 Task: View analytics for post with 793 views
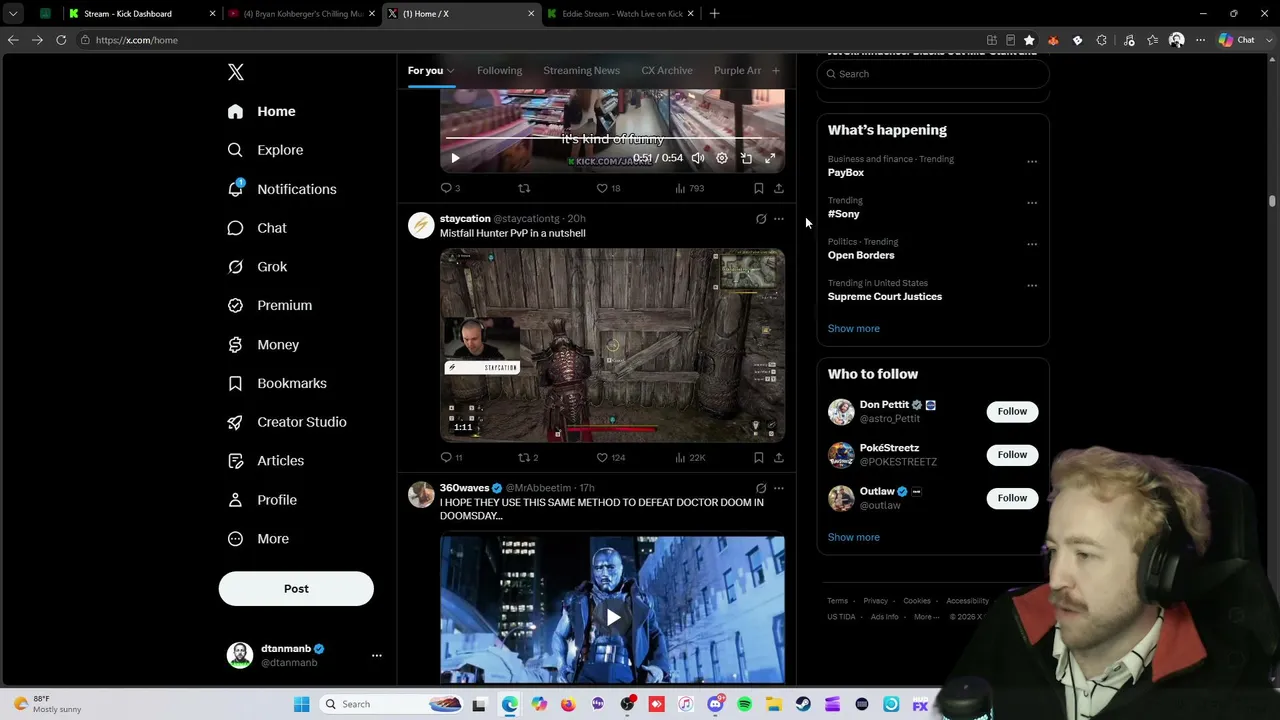click(689, 188)
